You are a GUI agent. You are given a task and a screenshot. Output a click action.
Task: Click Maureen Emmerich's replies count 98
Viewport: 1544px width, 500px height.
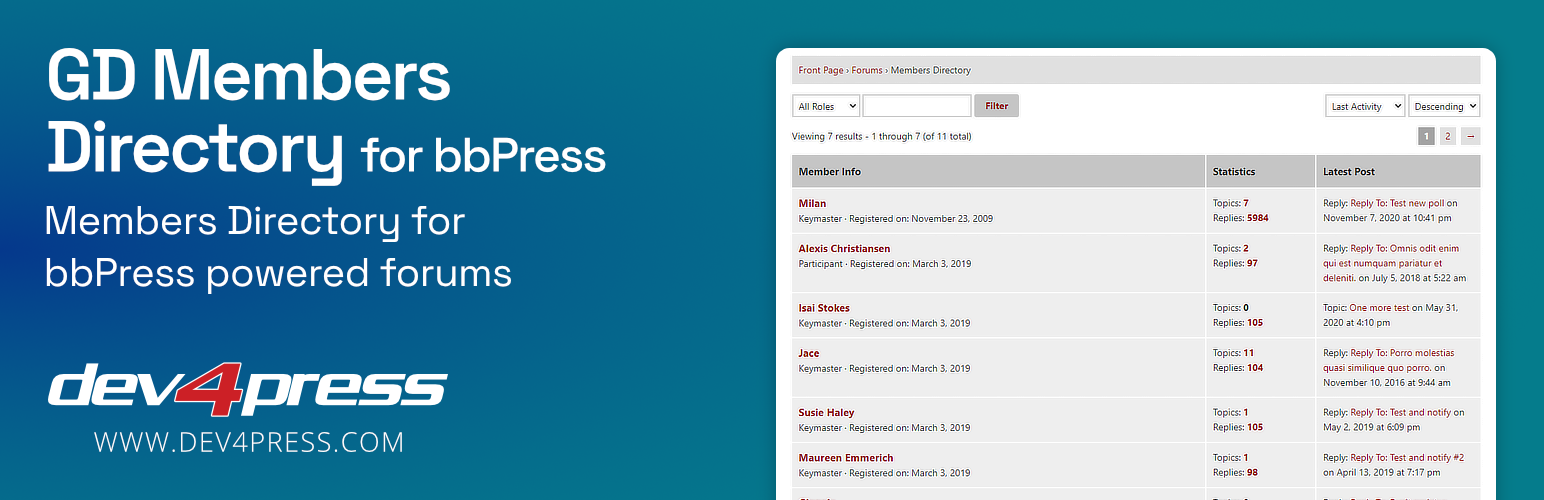1252,472
